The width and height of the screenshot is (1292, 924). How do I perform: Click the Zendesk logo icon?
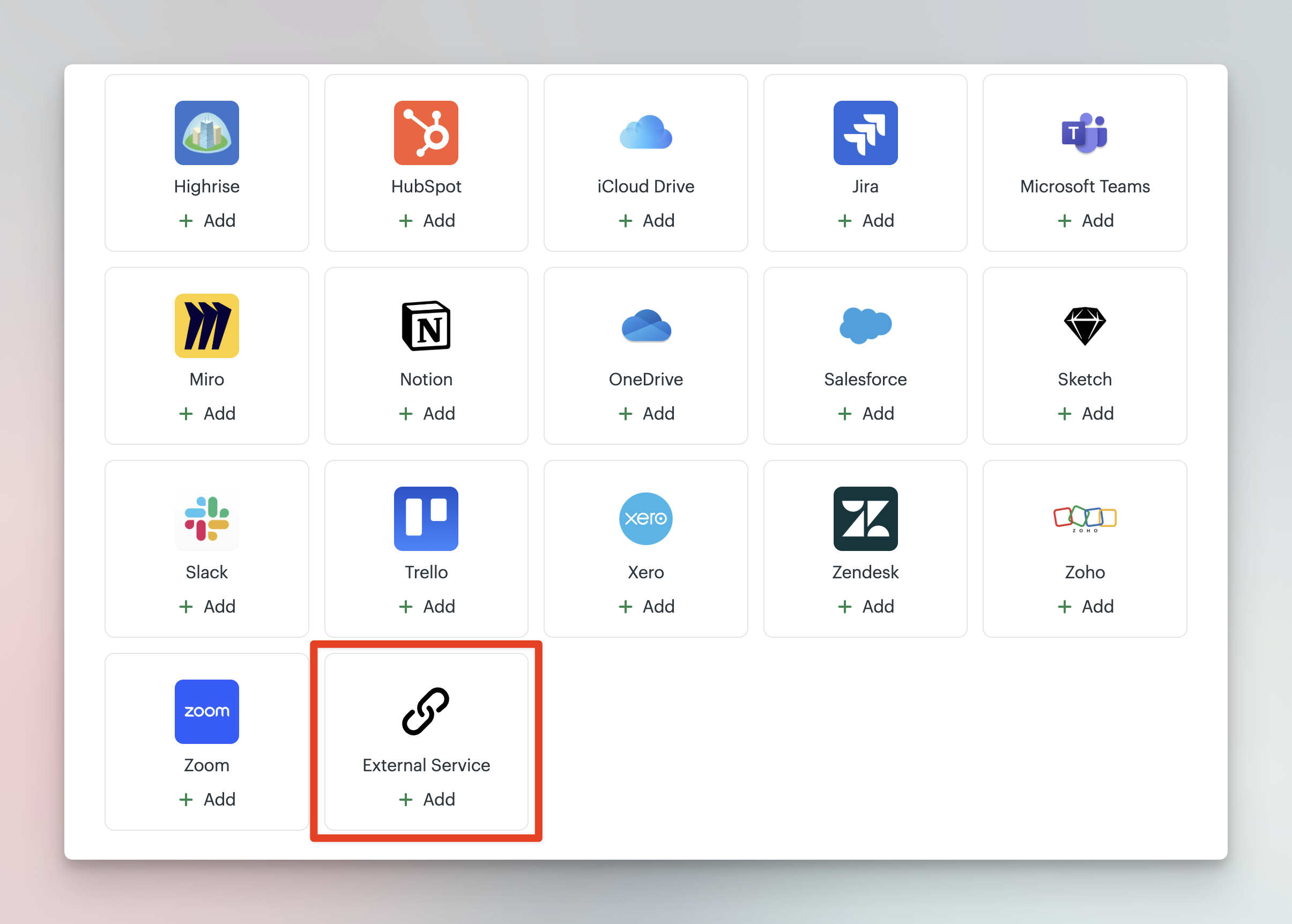click(865, 518)
